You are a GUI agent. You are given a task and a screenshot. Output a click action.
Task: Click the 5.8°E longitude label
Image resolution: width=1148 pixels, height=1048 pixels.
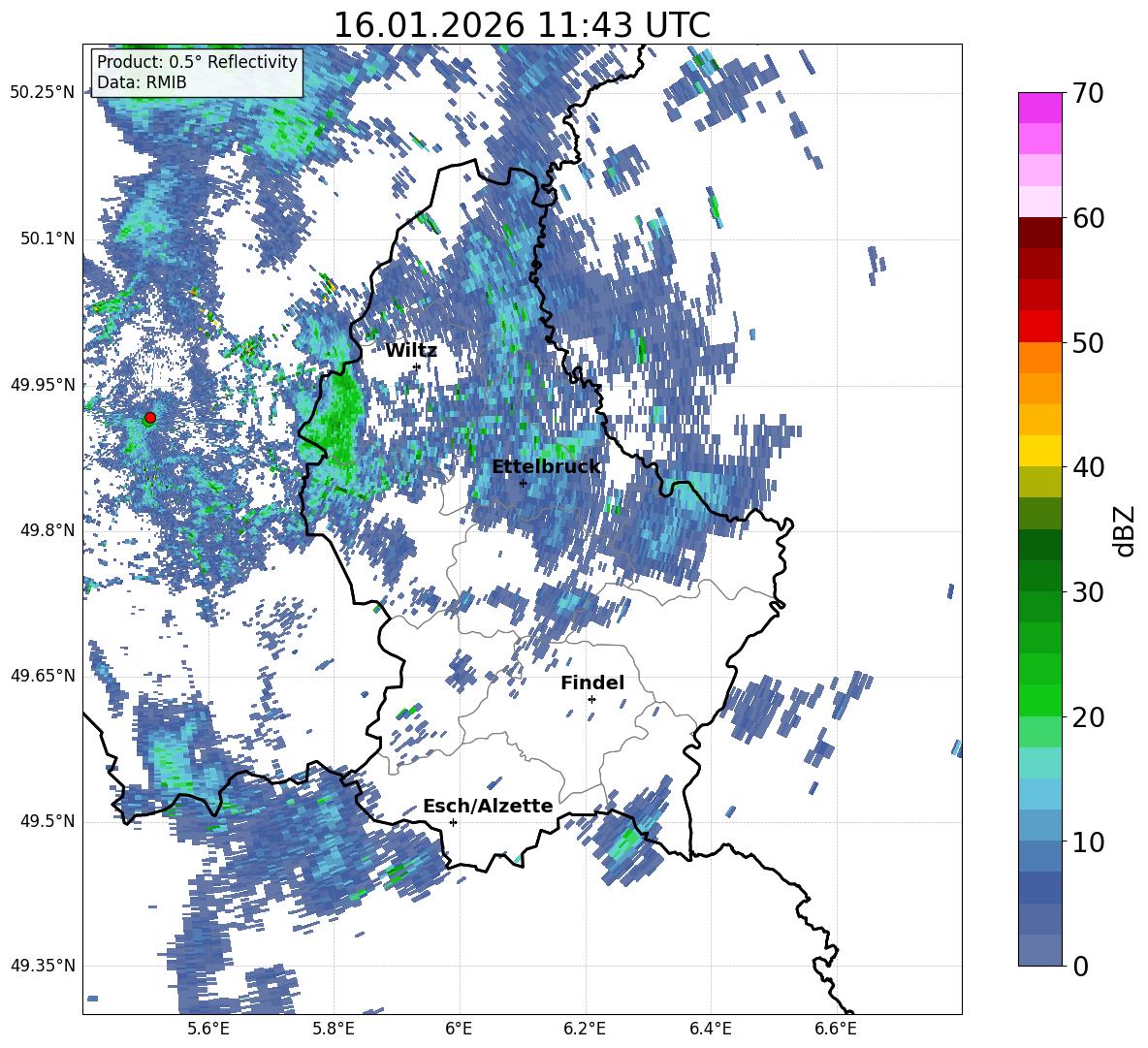pyautogui.click(x=334, y=1029)
